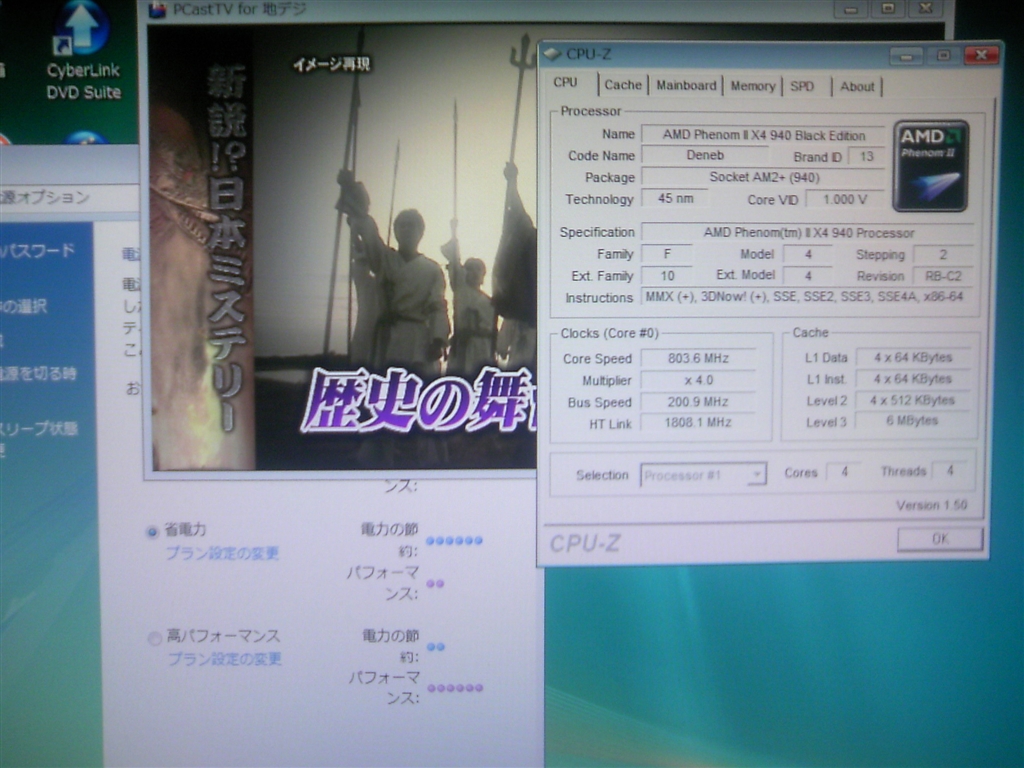Screen dimensions: 1024x768
Task: Click the 電源を切る時 sidebar link
Action: click(38, 374)
